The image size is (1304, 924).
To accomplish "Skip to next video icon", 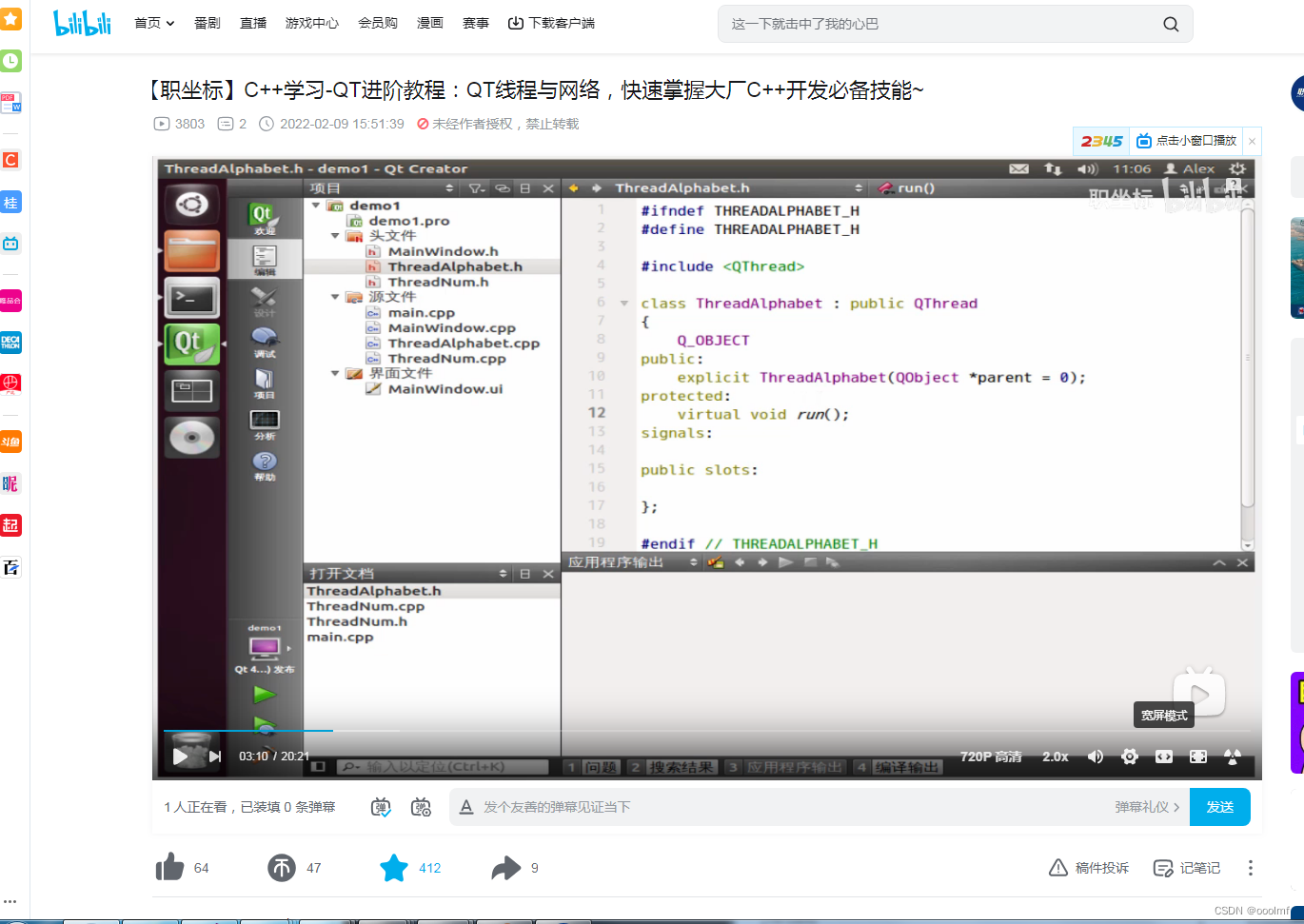I will pos(215,757).
